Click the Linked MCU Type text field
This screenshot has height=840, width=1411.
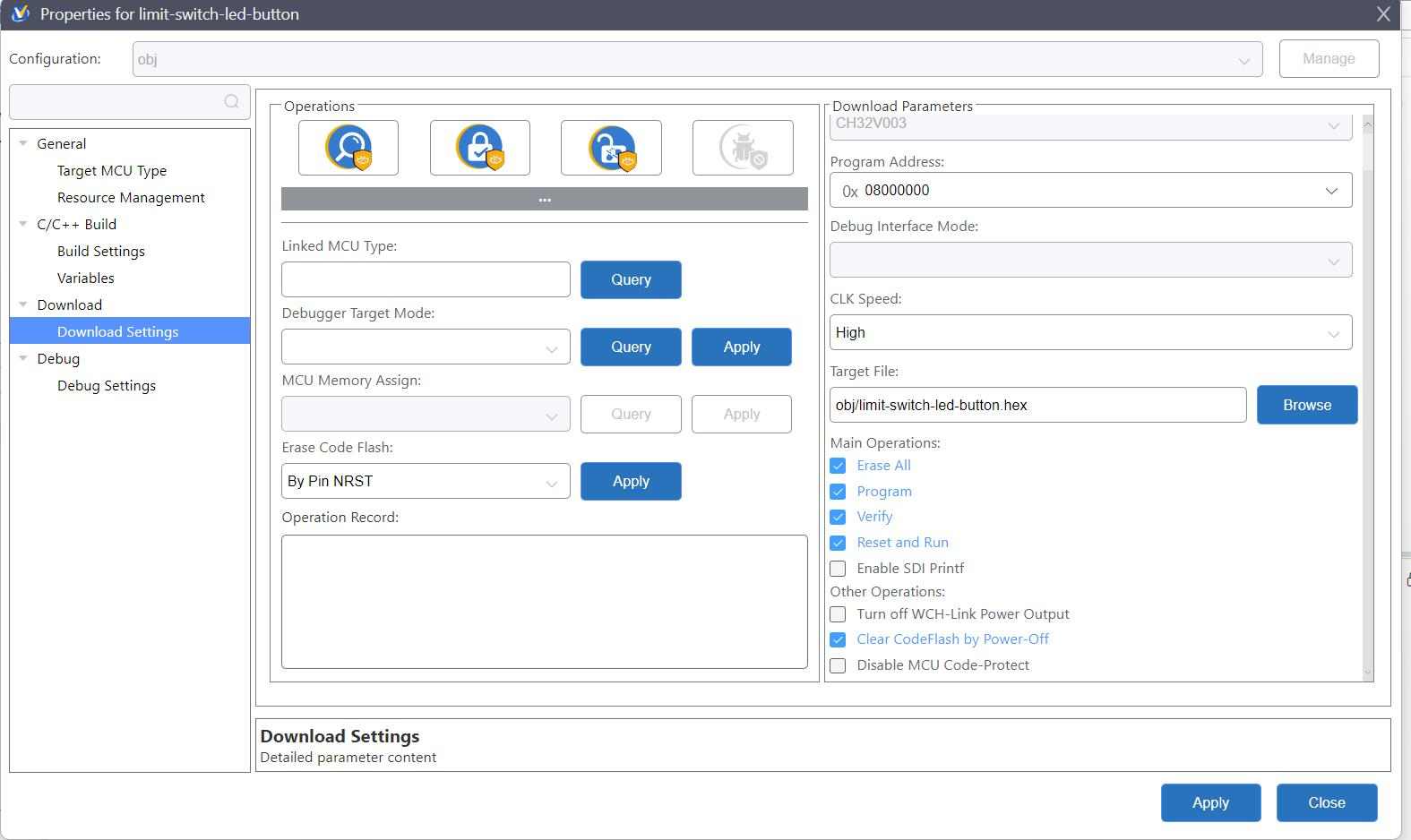pos(426,279)
